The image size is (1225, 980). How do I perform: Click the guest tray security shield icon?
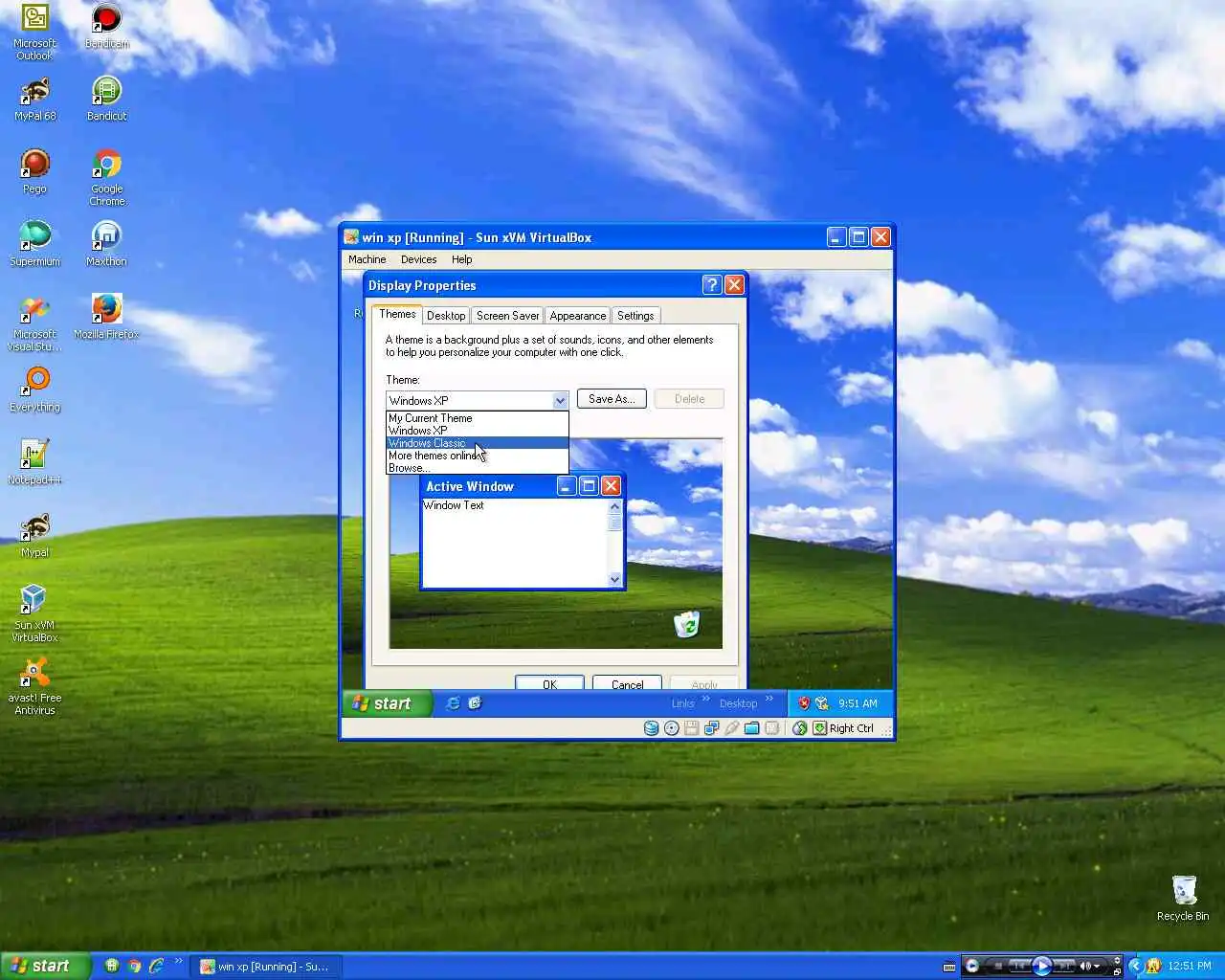(x=804, y=703)
